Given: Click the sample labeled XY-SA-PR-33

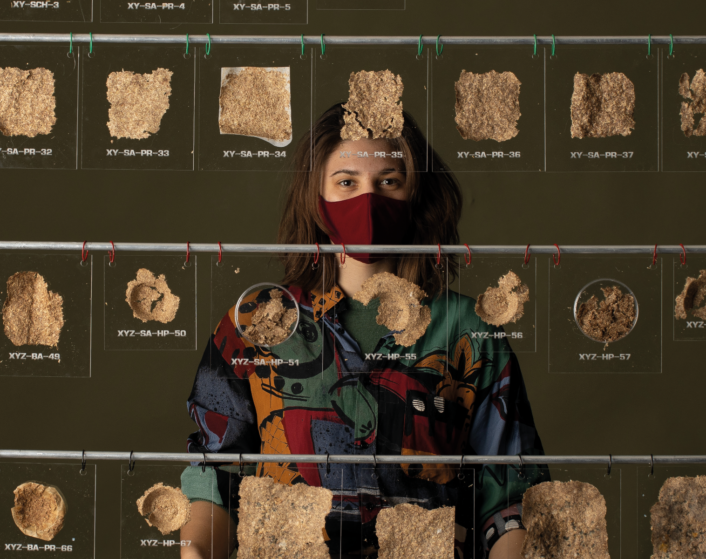Looking at the screenshot, I should pyautogui.click(x=137, y=103).
